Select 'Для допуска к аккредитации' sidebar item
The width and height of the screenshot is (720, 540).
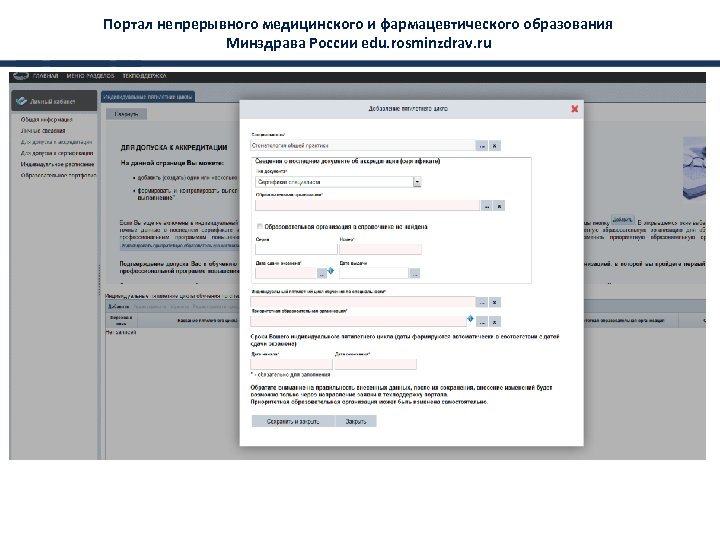pos(56,142)
